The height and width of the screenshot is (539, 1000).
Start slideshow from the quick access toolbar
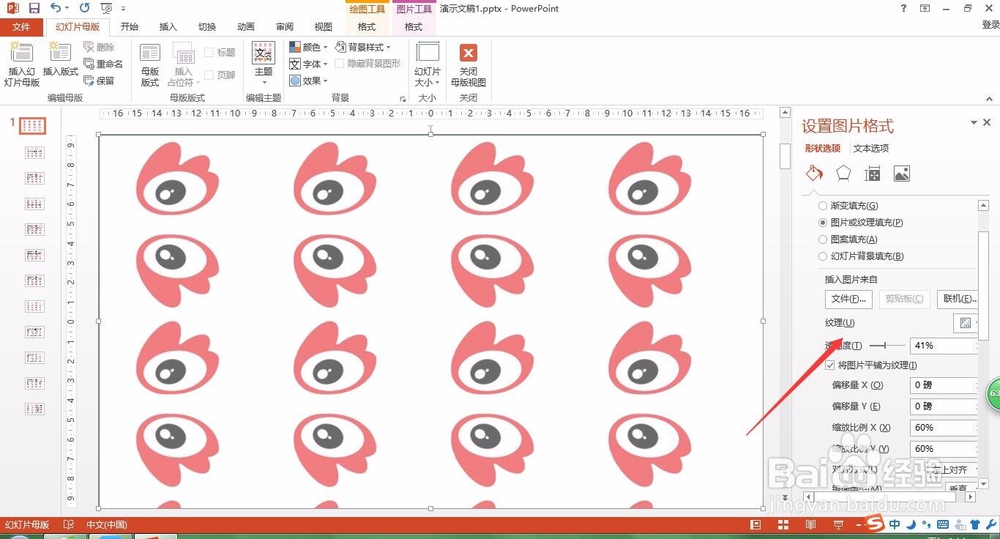click(x=107, y=8)
